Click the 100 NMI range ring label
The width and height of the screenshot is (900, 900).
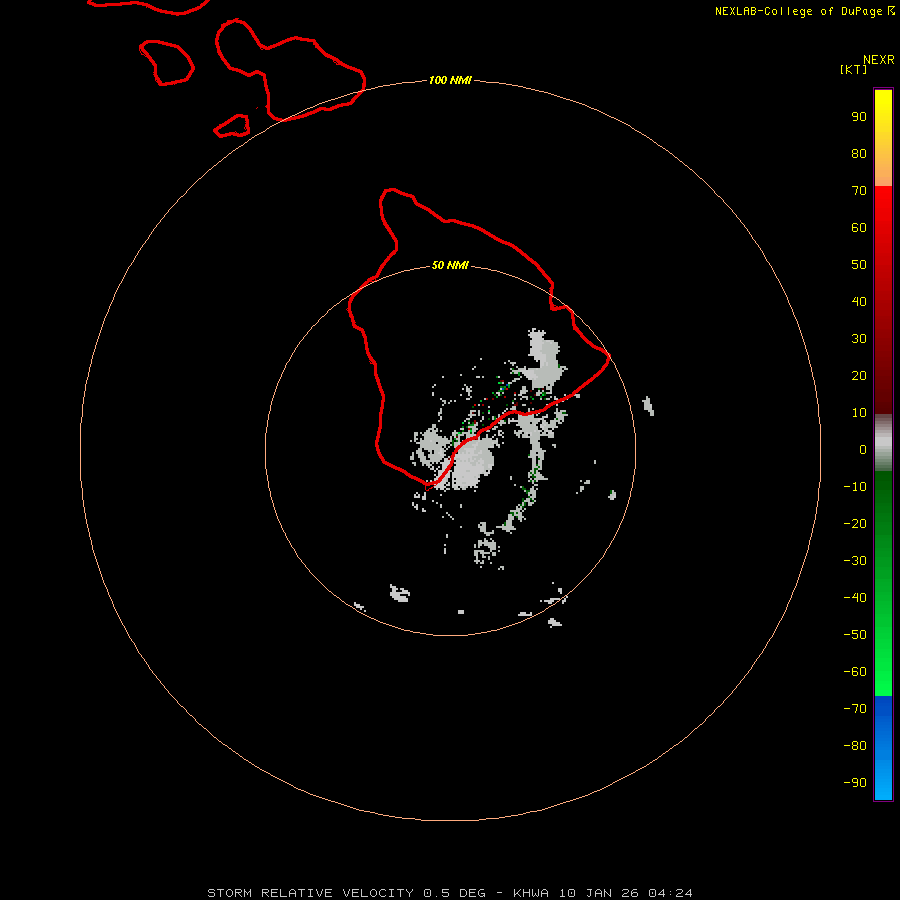(450, 80)
